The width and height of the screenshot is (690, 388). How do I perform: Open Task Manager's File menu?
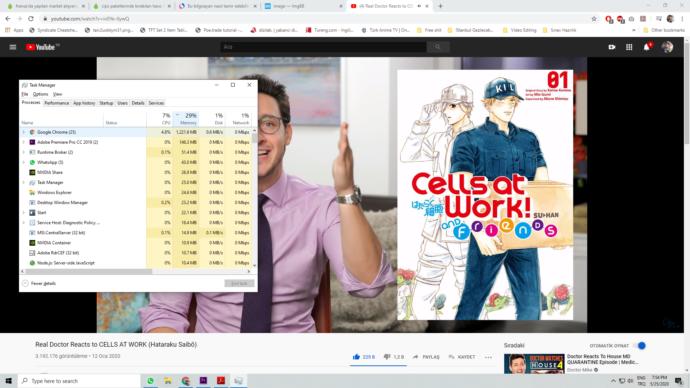coord(25,94)
